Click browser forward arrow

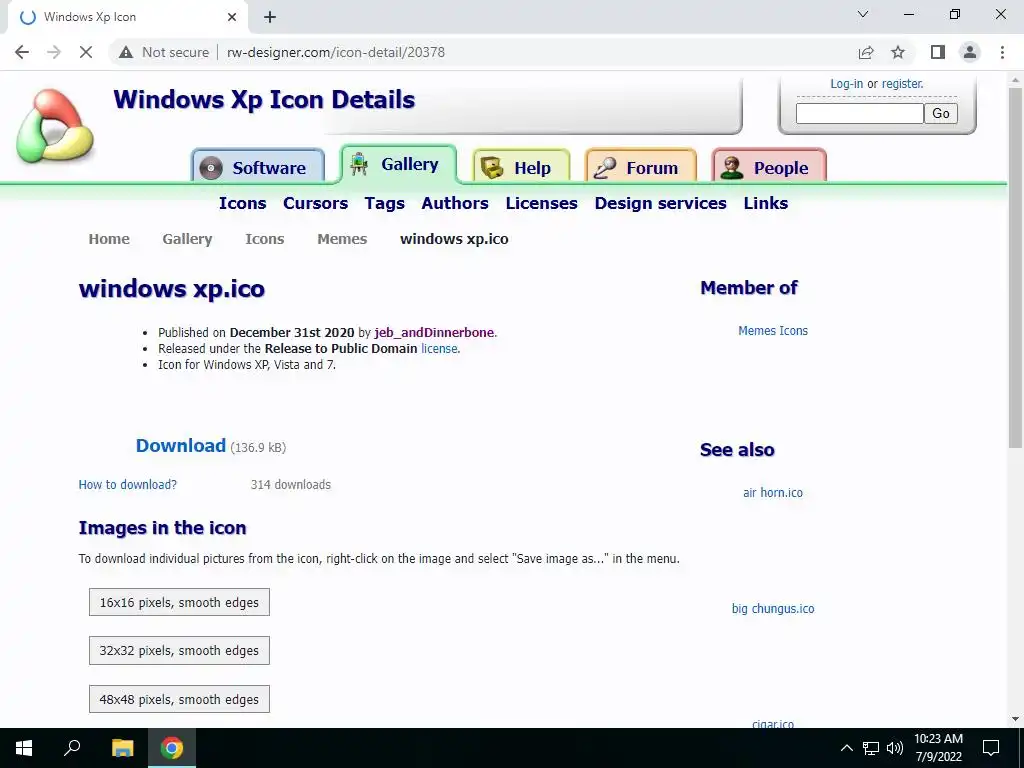pos(54,52)
